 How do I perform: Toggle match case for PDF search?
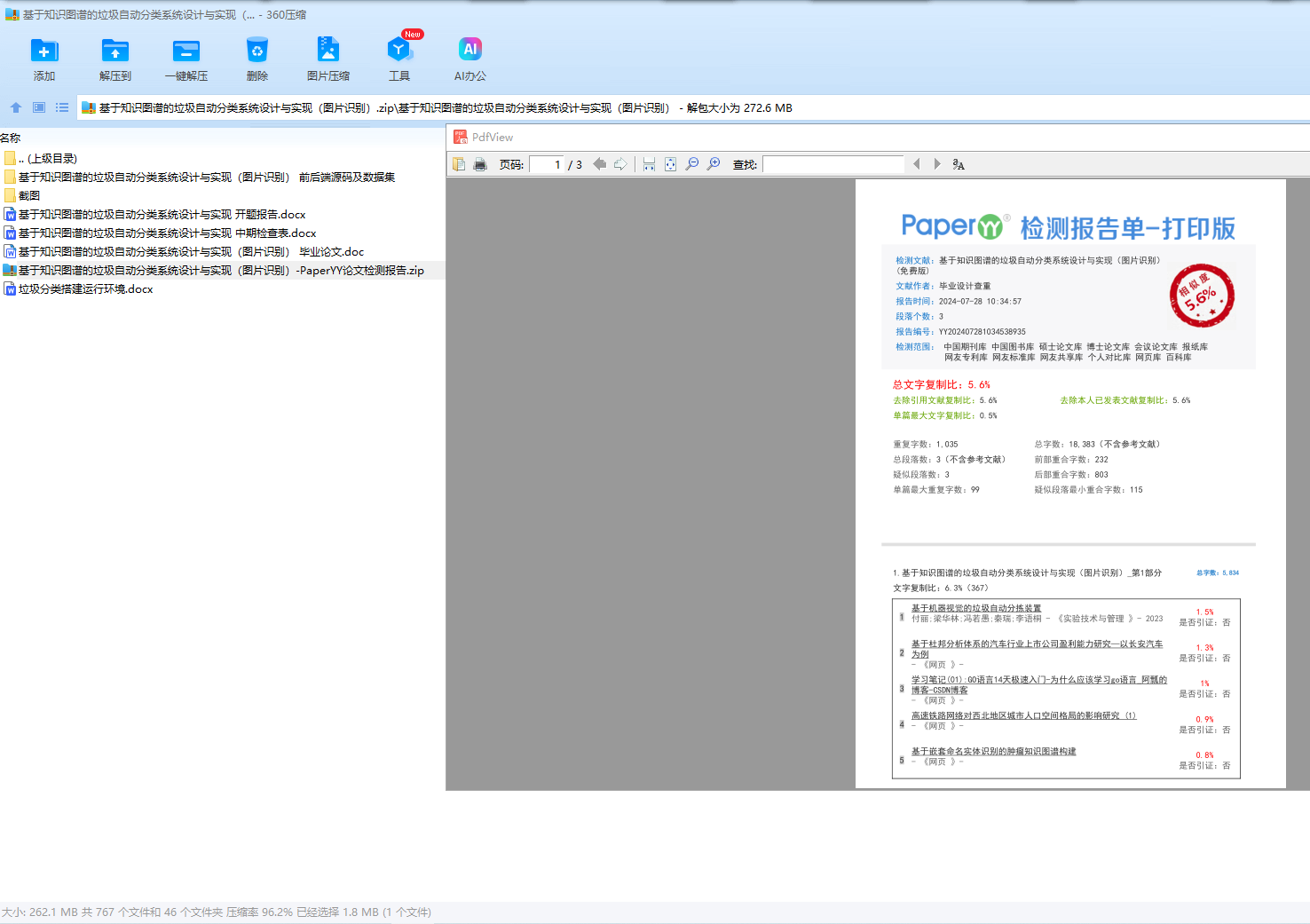click(x=959, y=164)
